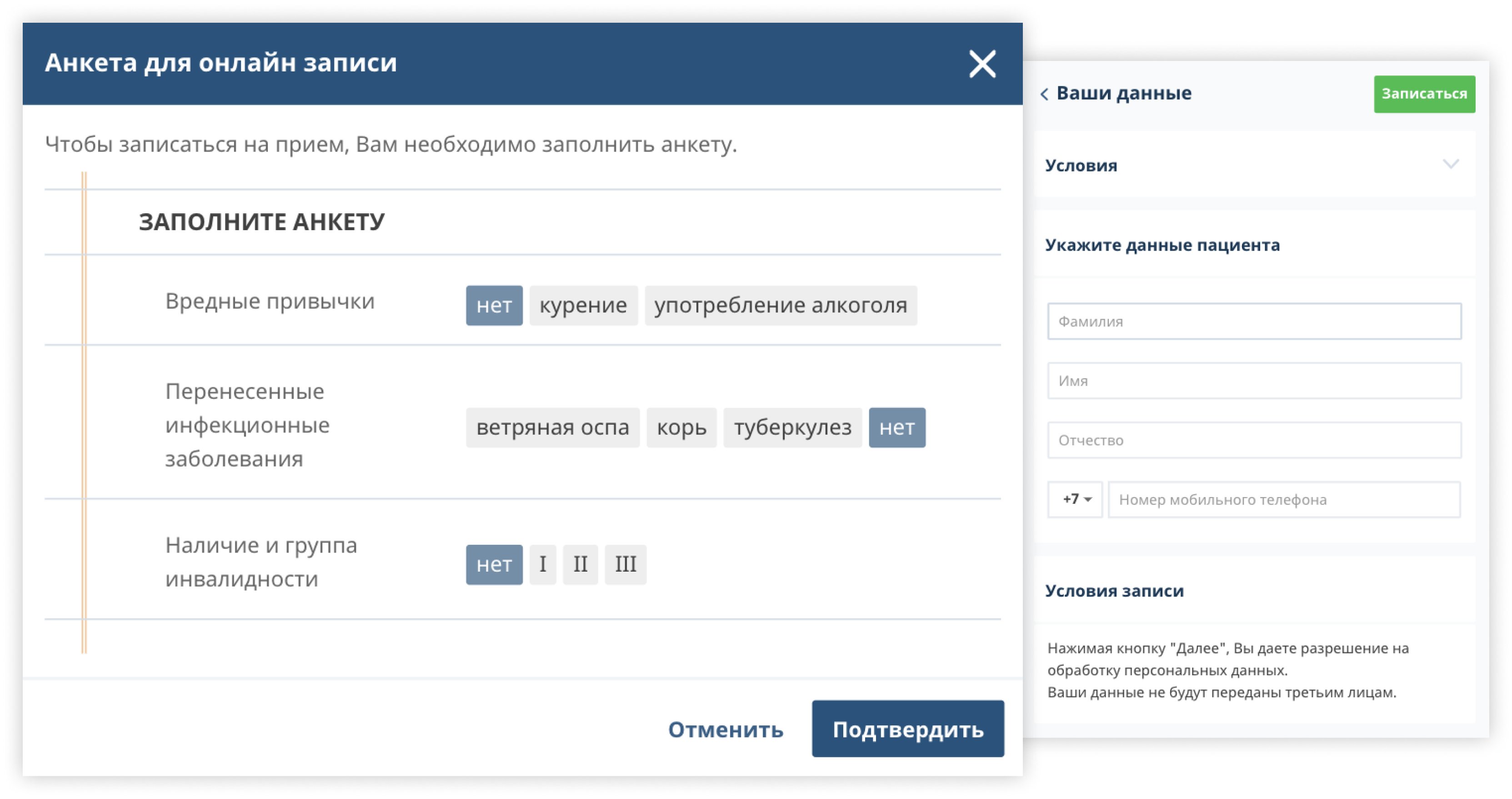This screenshot has height=799, width=1512.
Task: Select корь in infectious diseases row
Action: pyautogui.click(x=681, y=428)
